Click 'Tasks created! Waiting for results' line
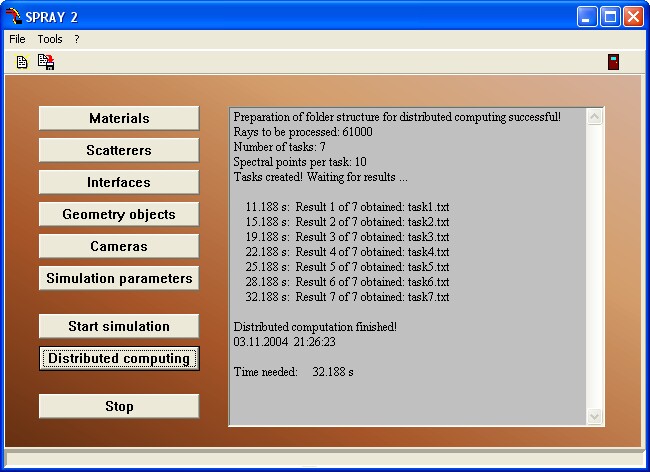This screenshot has width=650, height=472. pos(320,177)
